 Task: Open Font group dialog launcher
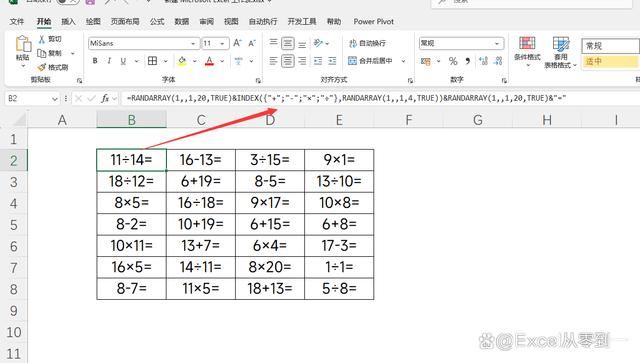tap(258, 80)
